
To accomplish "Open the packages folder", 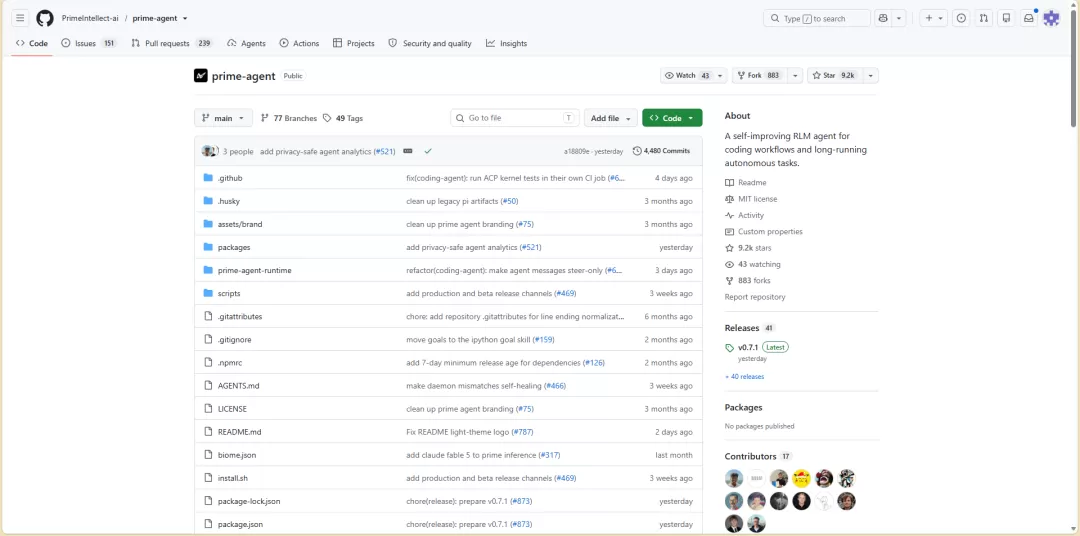I will point(234,247).
